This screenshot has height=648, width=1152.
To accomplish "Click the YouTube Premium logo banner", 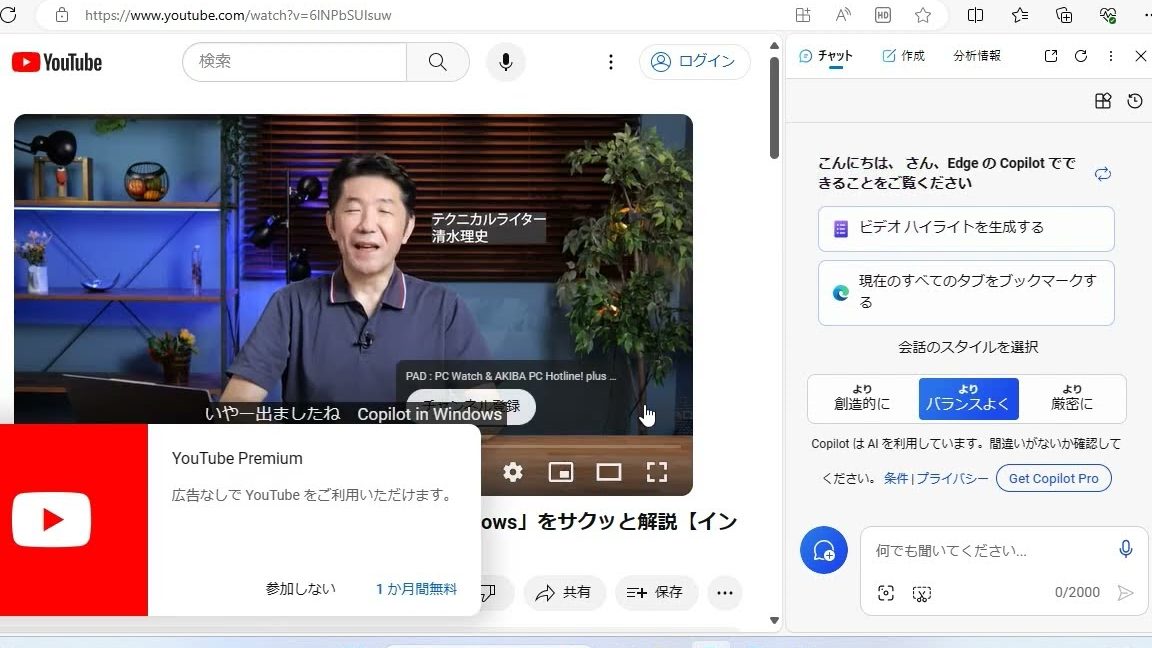I will pos(73,519).
